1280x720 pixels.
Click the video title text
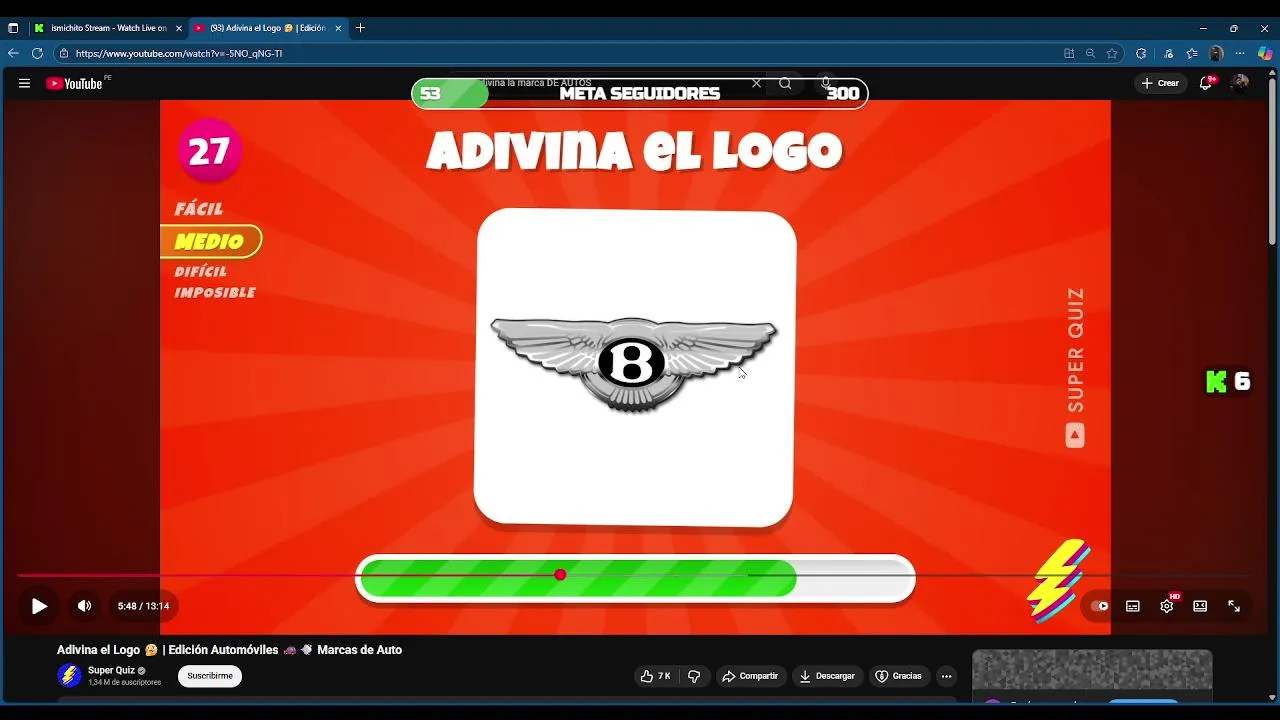(x=229, y=650)
